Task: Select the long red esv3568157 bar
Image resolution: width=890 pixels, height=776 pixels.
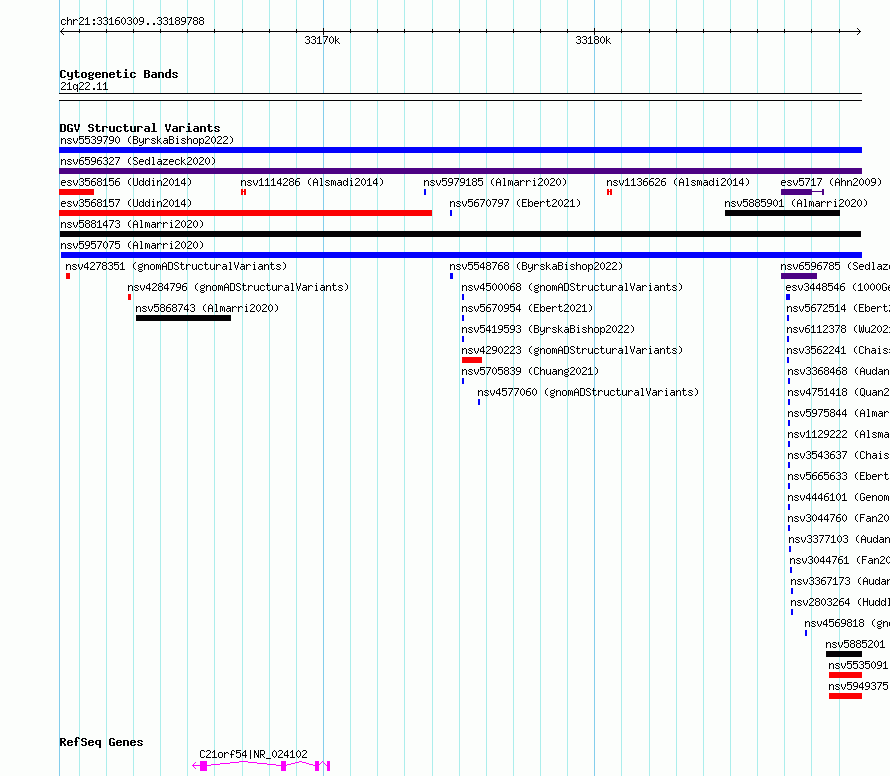Action: [x=245, y=213]
